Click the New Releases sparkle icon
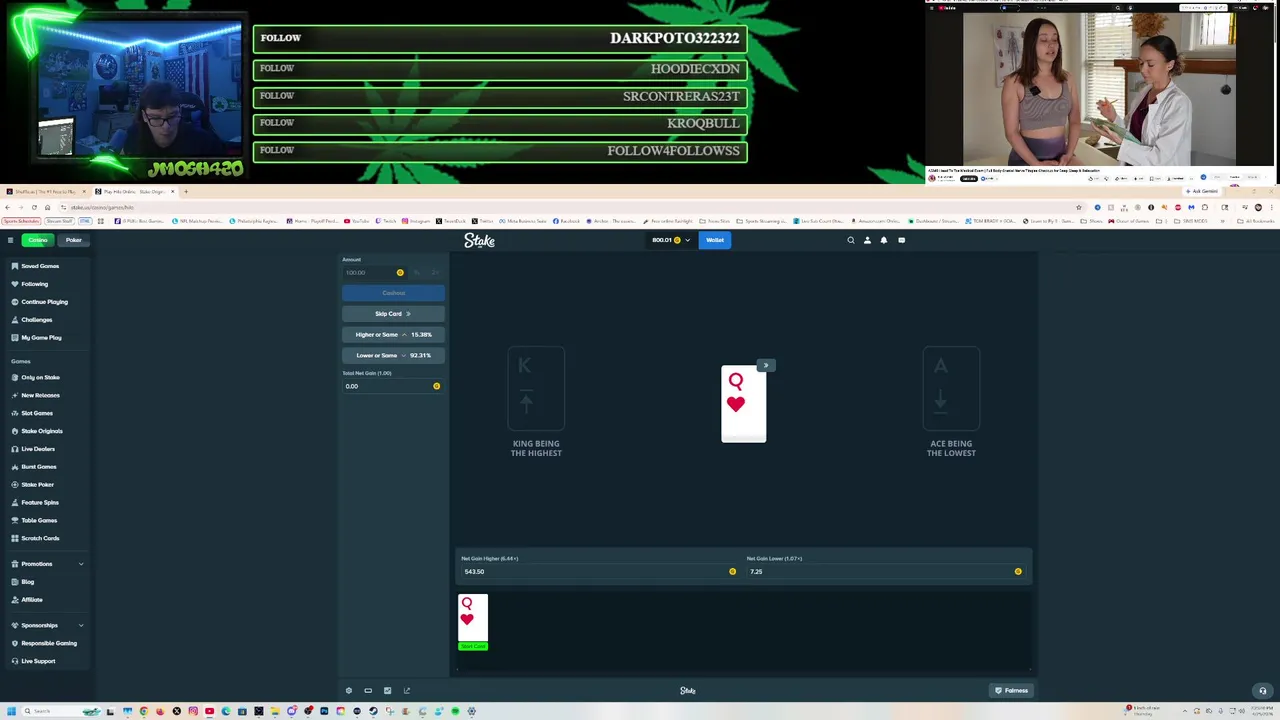Viewport: 1280px width, 720px height. (14, 395)
